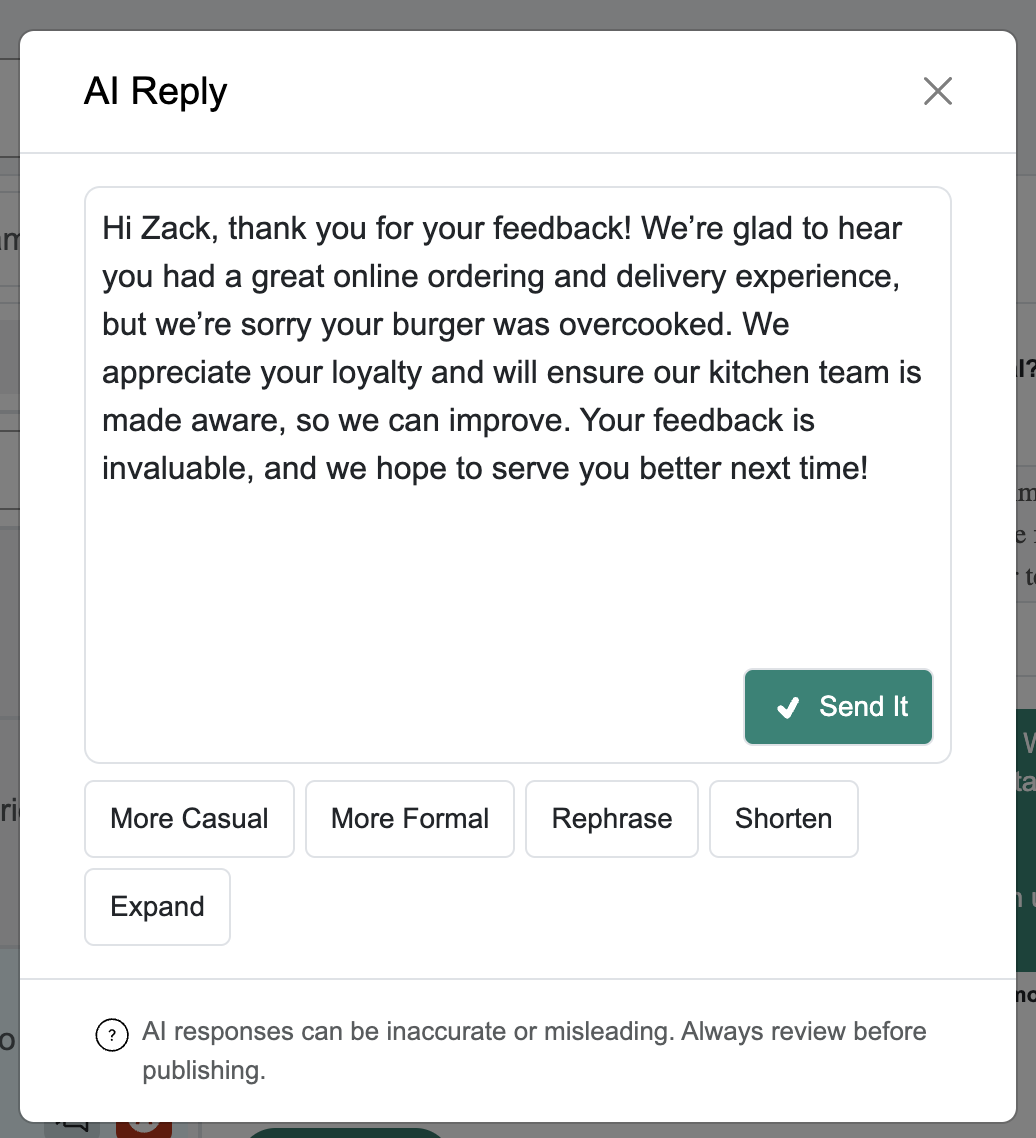Click the checkmark icon in Send It
Viewport: 1036px width, 1138px height.
(788, 707)
